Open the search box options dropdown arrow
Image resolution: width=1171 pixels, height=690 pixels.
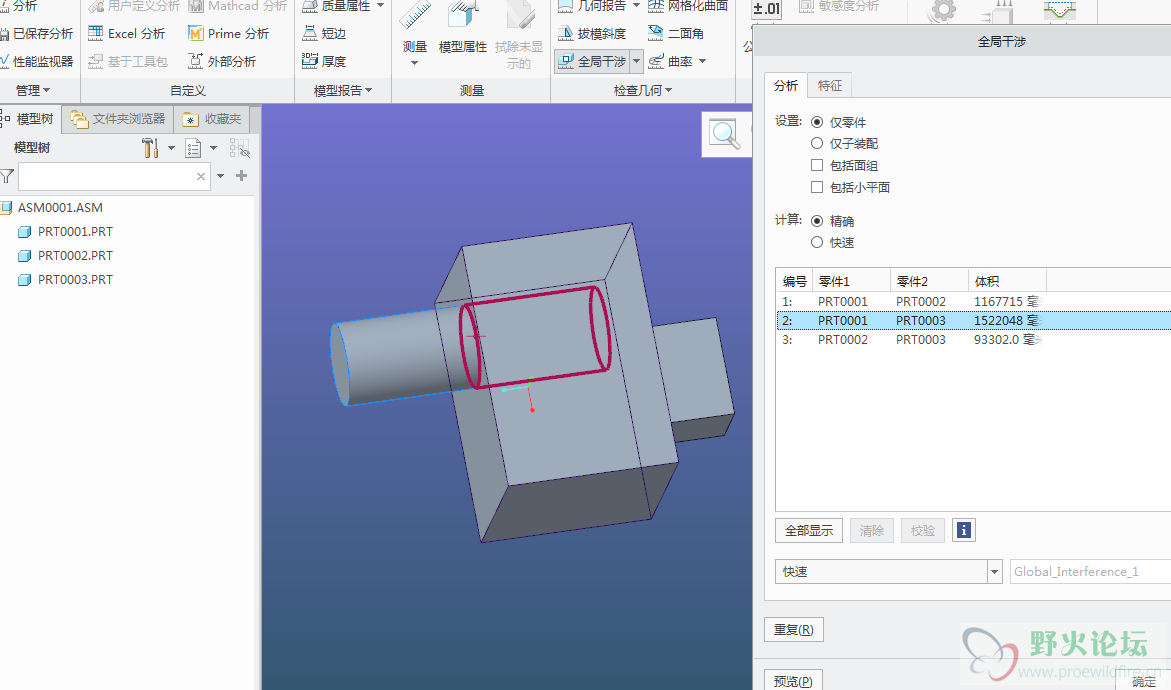220,176
